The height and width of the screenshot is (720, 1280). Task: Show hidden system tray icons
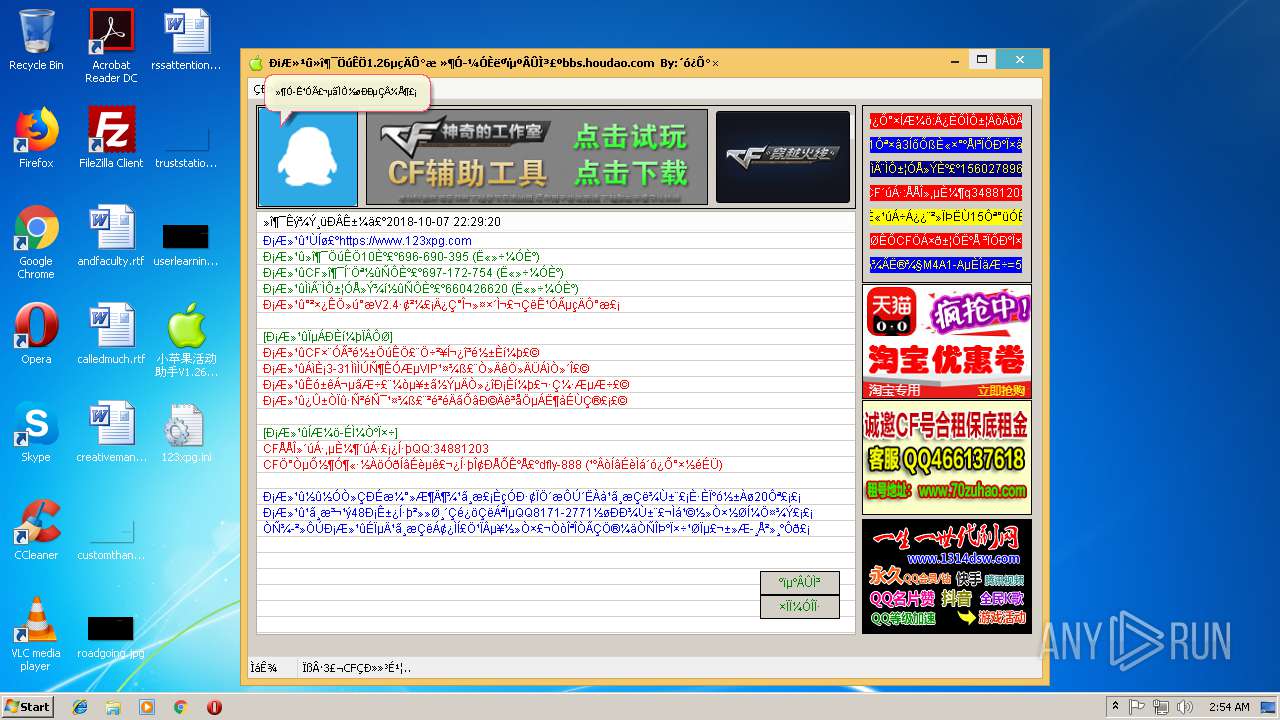click(x=1115, y=707)
